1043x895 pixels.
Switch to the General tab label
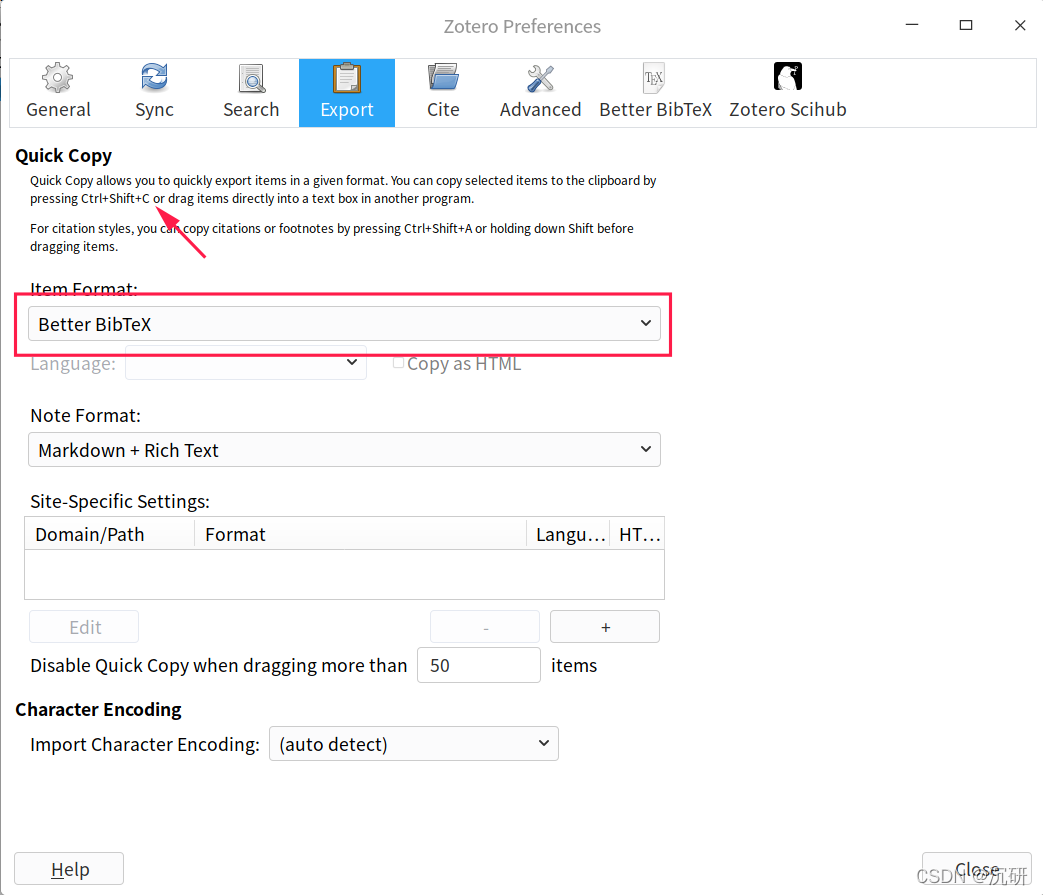(x=59, y=110)
